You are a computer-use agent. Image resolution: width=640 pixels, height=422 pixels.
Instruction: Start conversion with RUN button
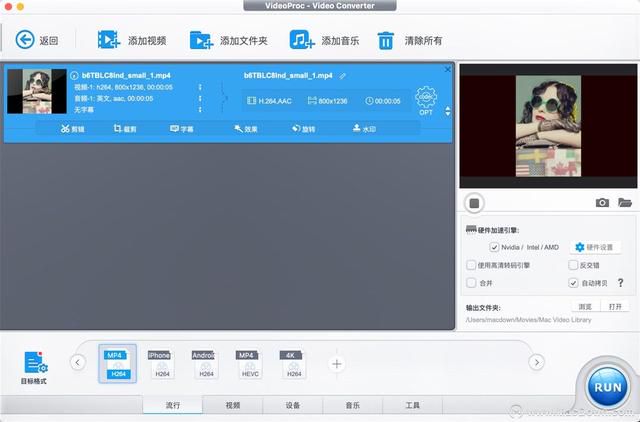[608, 387]
